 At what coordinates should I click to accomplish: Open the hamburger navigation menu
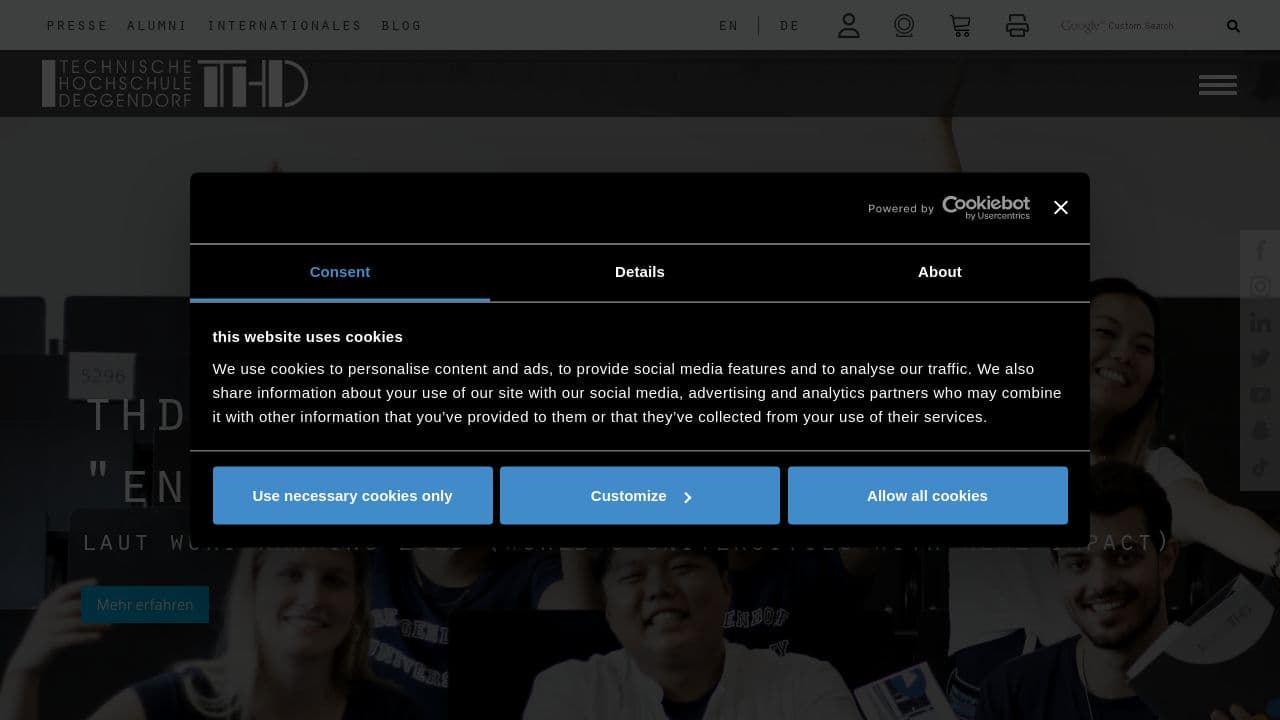[x=1217, y=84]
